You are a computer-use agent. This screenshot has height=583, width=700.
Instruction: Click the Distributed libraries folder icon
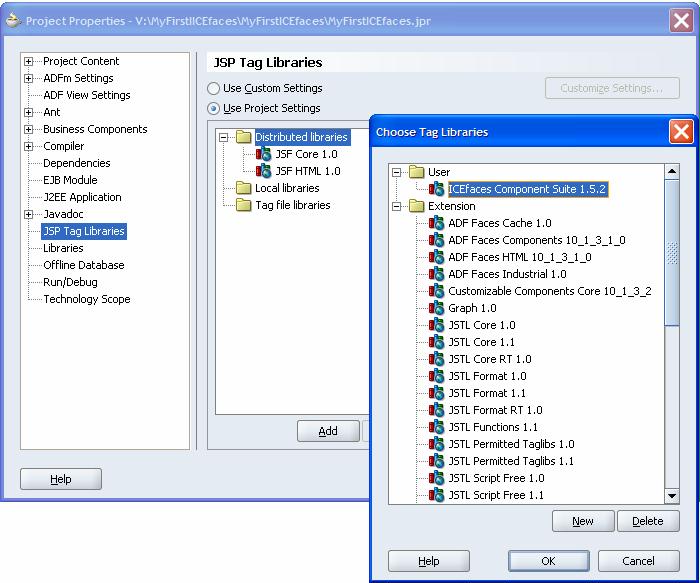tap(243, 137)
